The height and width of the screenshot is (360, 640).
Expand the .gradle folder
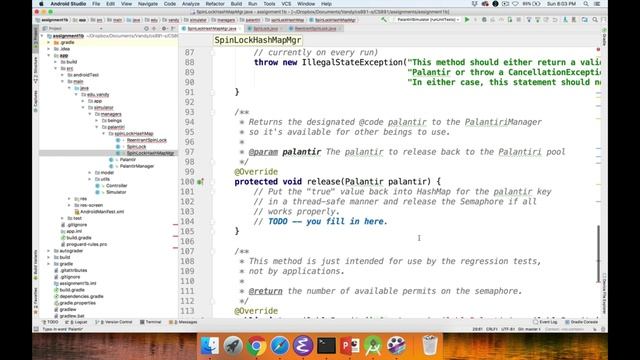coord(49,42)
